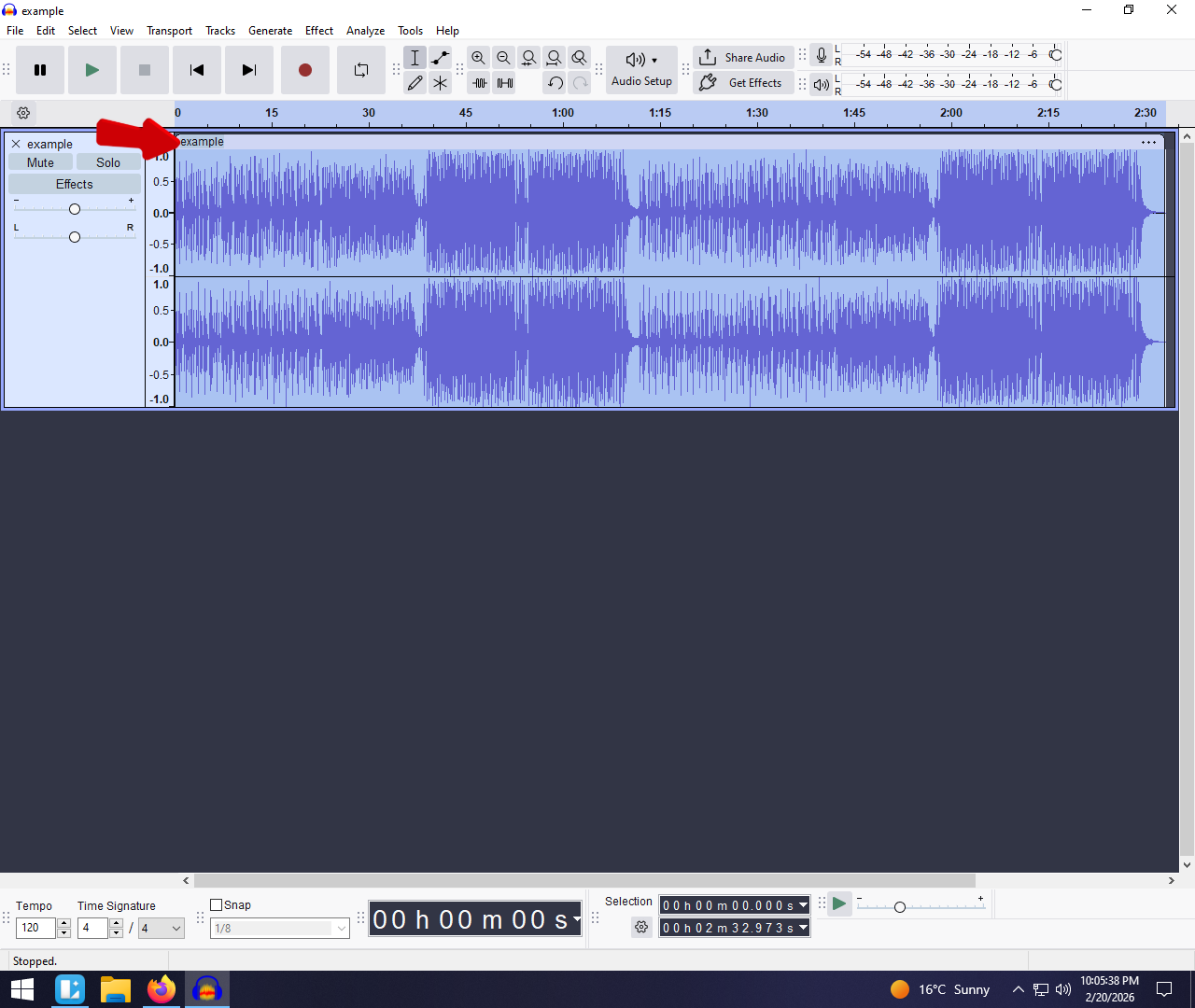Expand the time signature denominator dropdown
This screenshot has width=1195, height=1008.
click(176, 928)
